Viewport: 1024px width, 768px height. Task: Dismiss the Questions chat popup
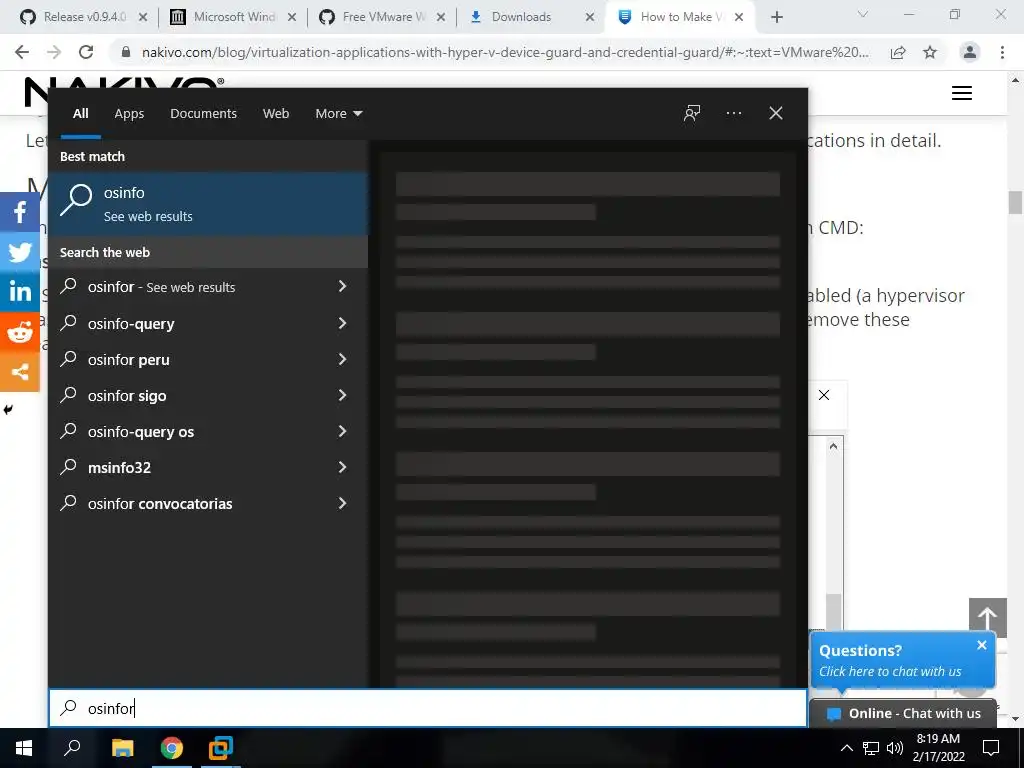click(982, 645)
